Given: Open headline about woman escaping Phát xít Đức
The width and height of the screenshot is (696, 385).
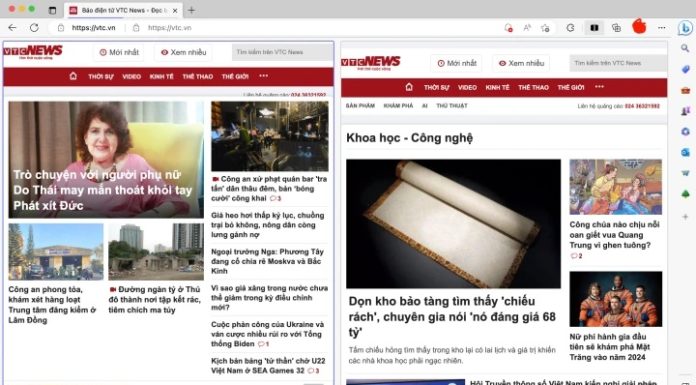Looking at the screenshot, I should [x=103, y=190].
